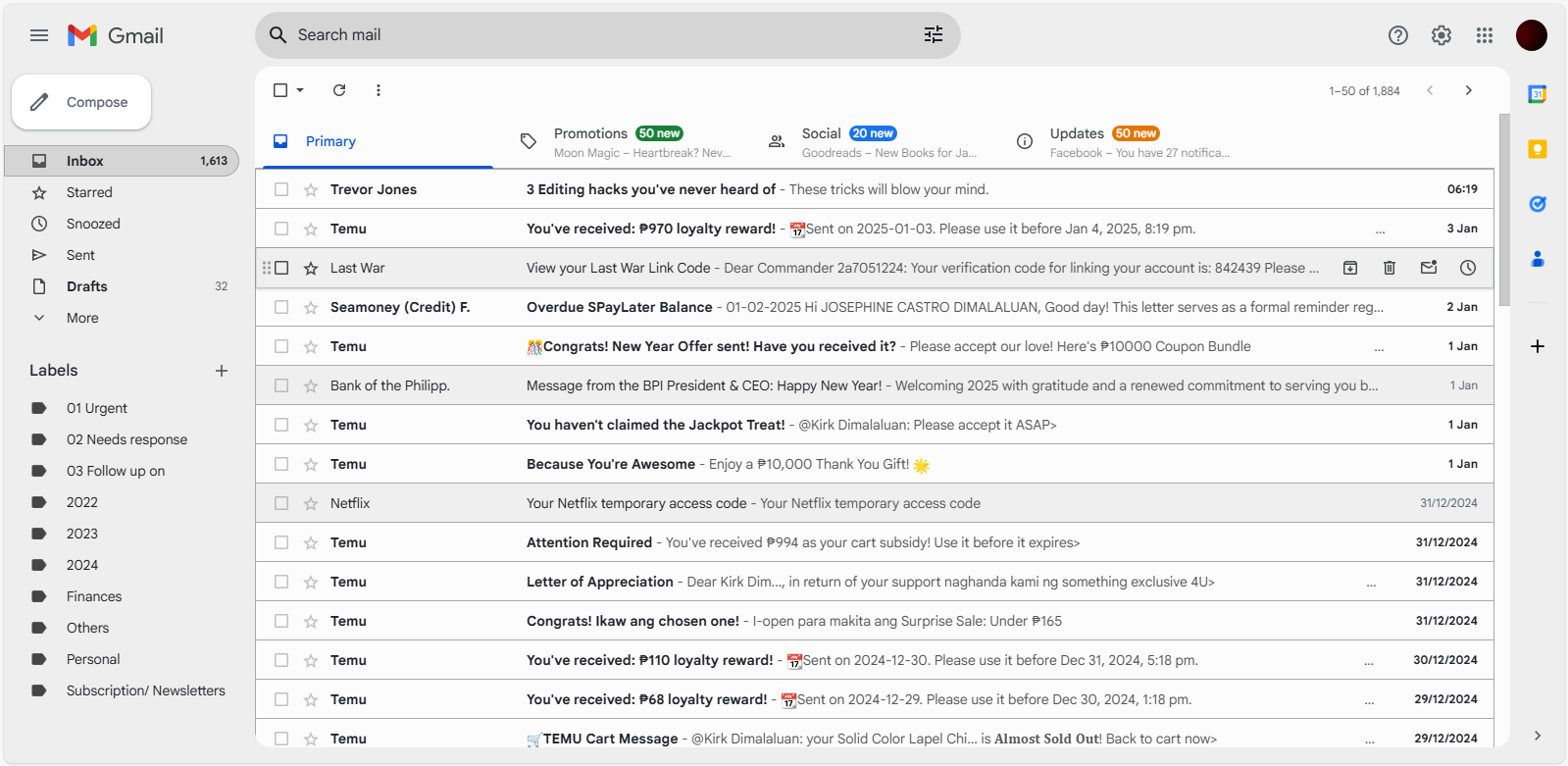Viewport: 1568px width, 766px height.
Task: Click the Compose button
Action: point(81,102)
